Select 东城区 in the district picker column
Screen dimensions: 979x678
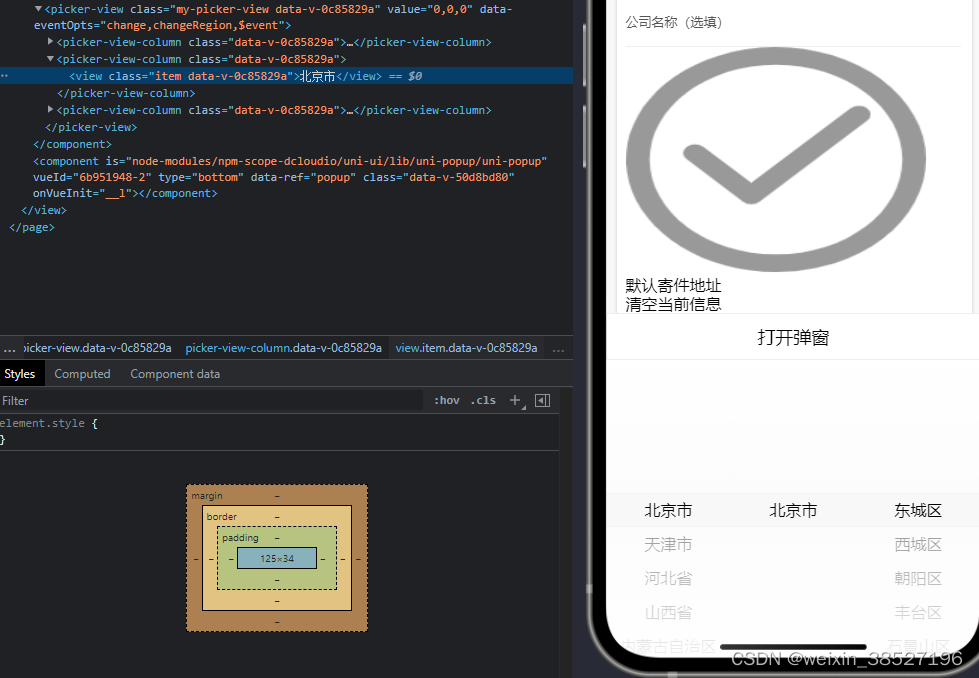pyautogui.click(x=917, y=510)
